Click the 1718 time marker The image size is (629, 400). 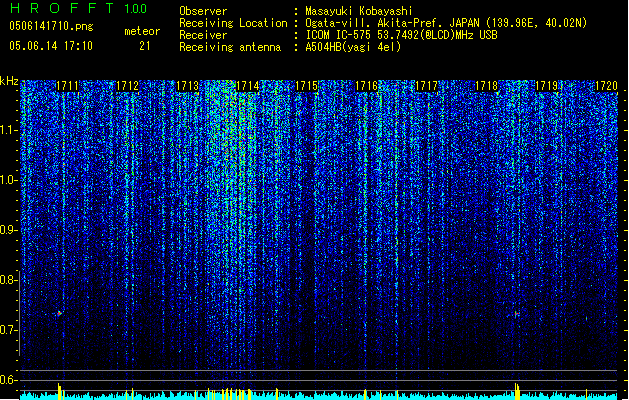486,86
